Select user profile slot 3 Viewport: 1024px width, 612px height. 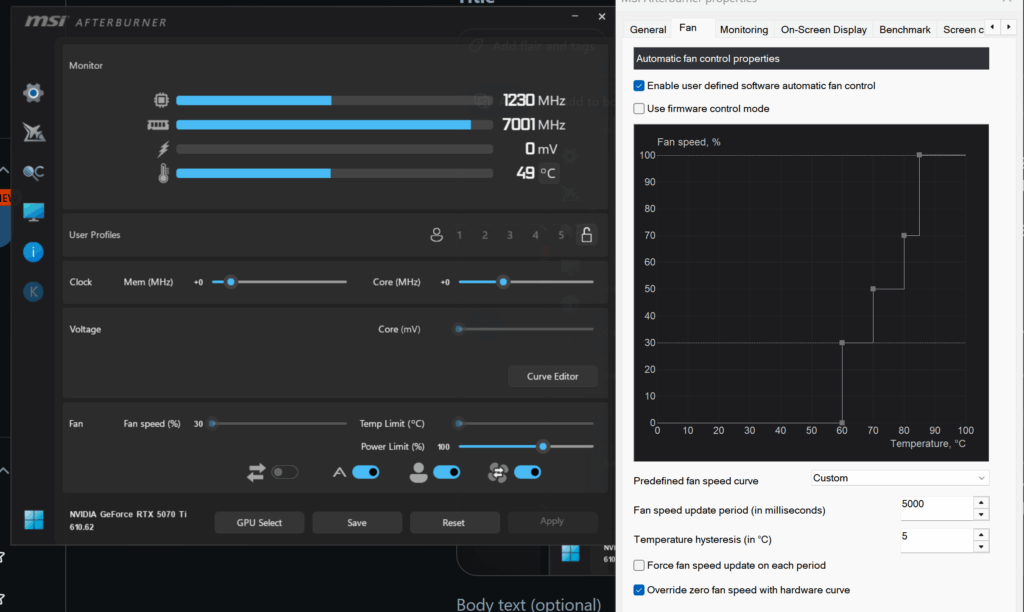click(510, 235)
